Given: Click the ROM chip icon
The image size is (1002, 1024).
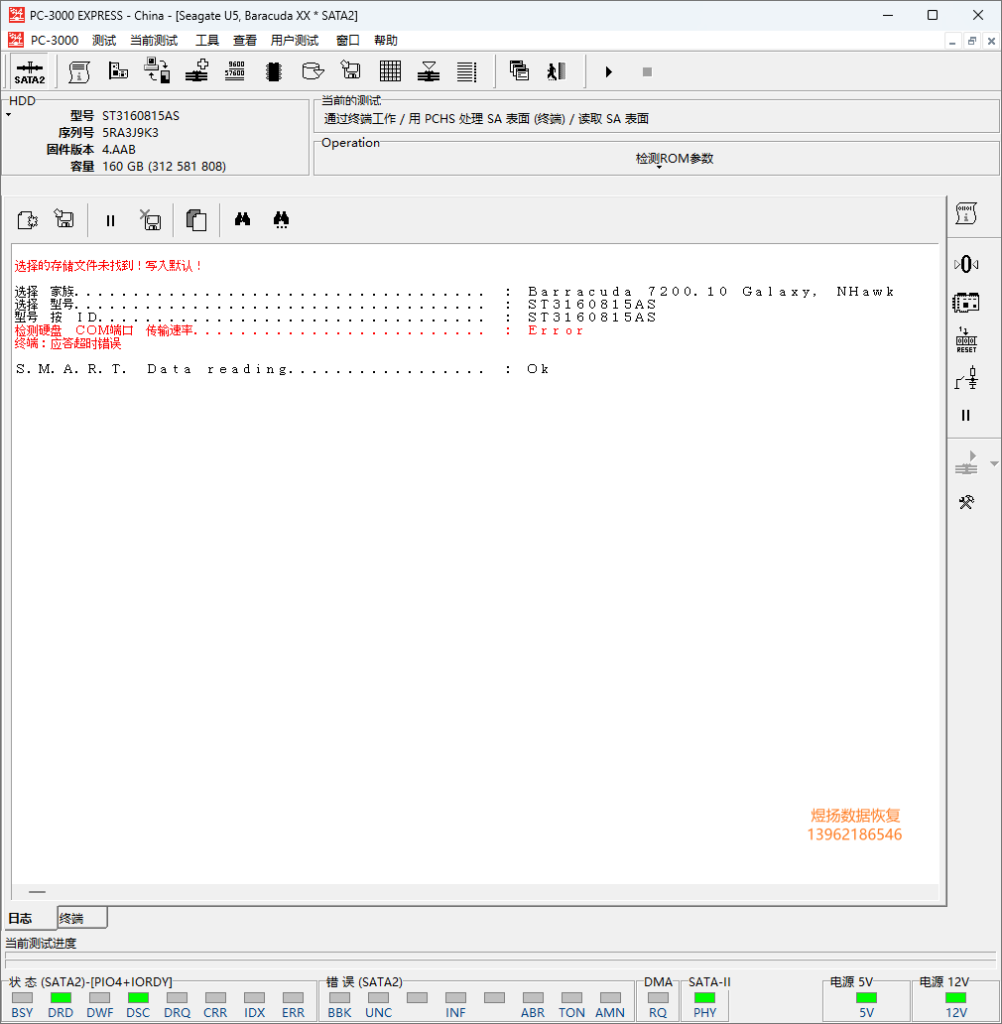Looking at the screenshot, I should tap(274, 71).
